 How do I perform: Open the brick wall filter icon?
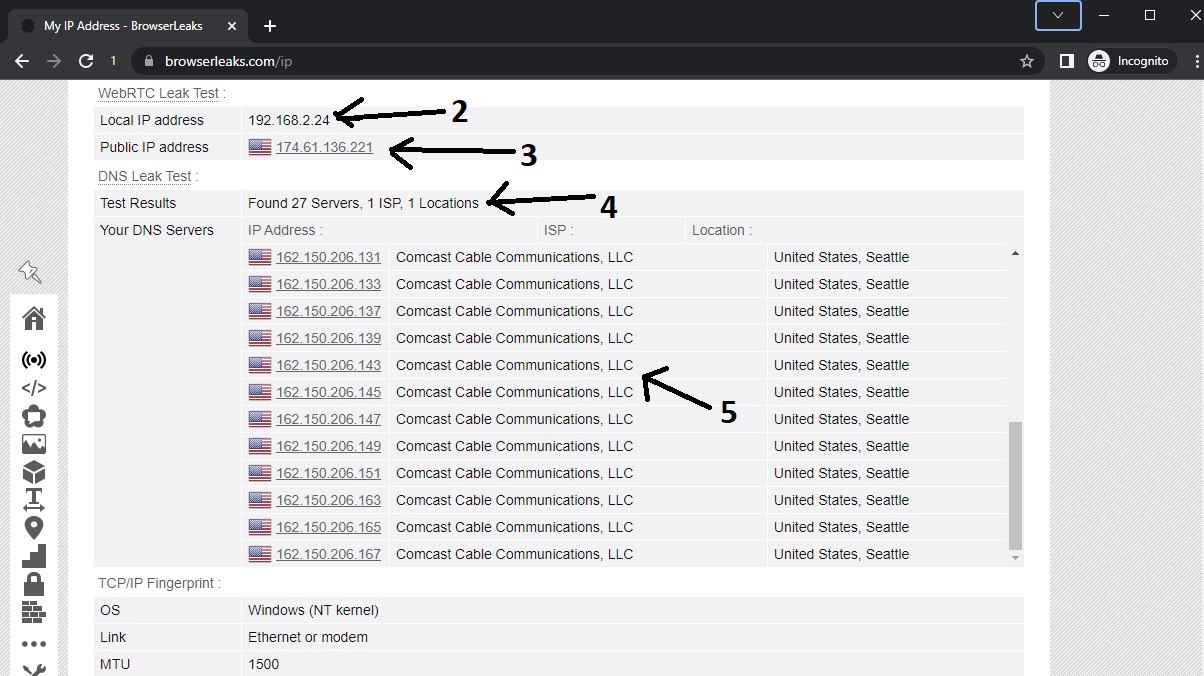pos(34,611)
